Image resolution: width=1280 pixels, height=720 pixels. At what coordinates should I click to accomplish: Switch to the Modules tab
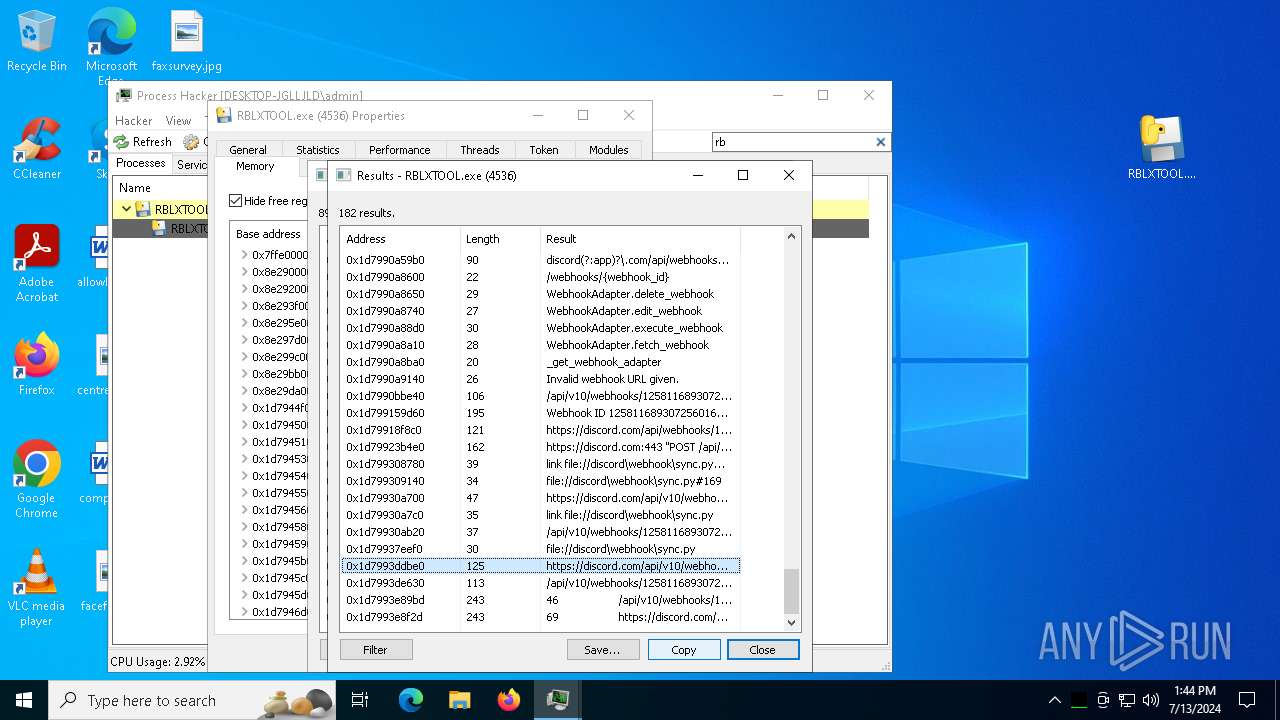(608, 150)
